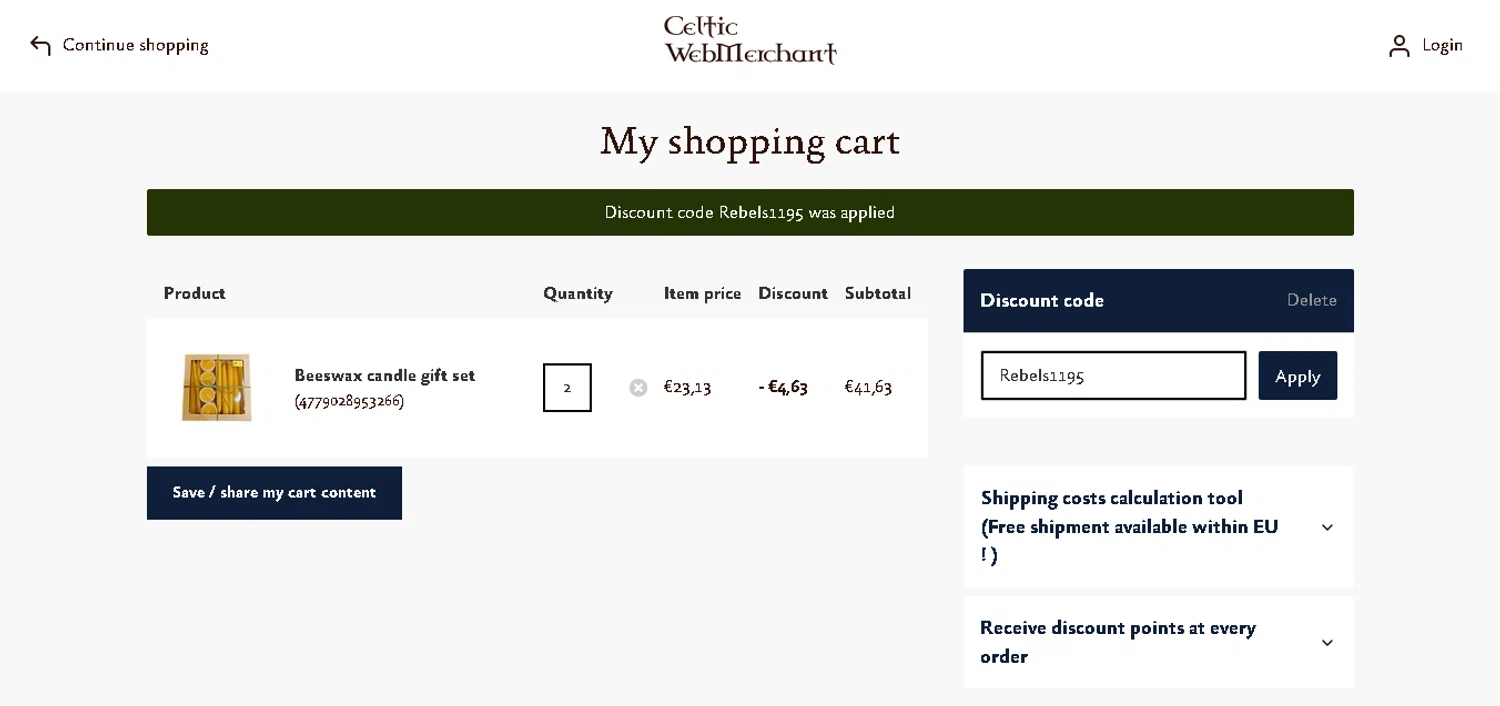
Task: Remove Beeswax candle gift set with the x icon
Action: pos(638,387)
